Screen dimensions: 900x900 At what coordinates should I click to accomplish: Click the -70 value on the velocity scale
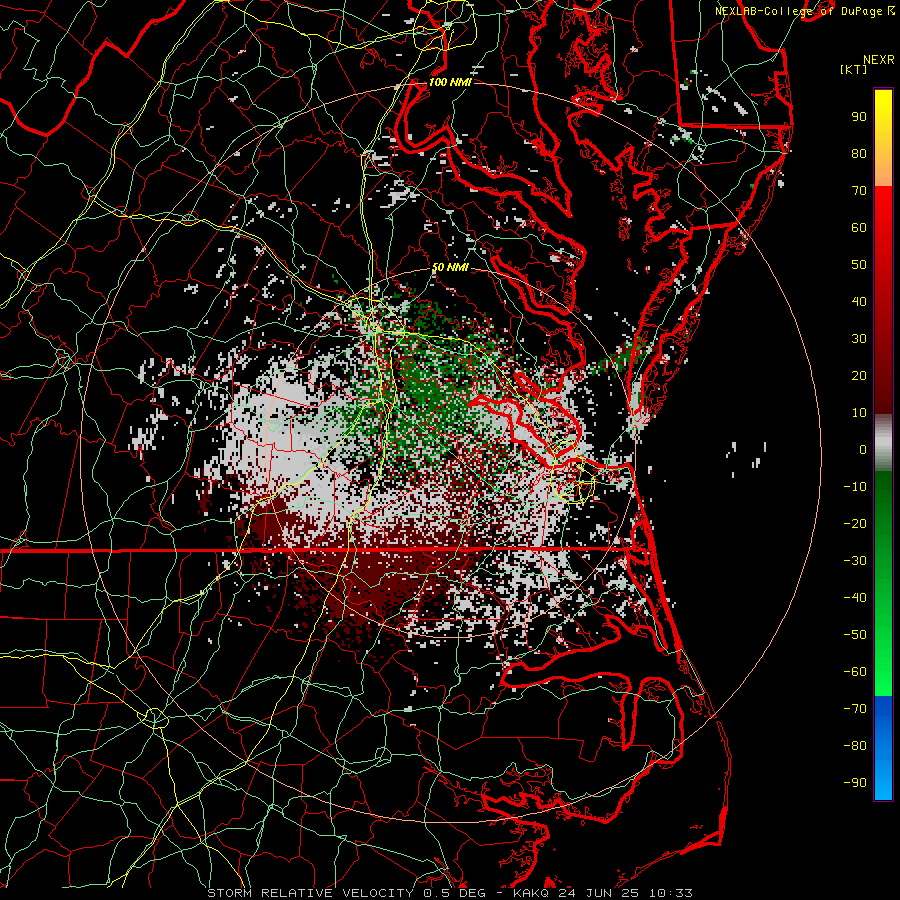tap(855, 709)
